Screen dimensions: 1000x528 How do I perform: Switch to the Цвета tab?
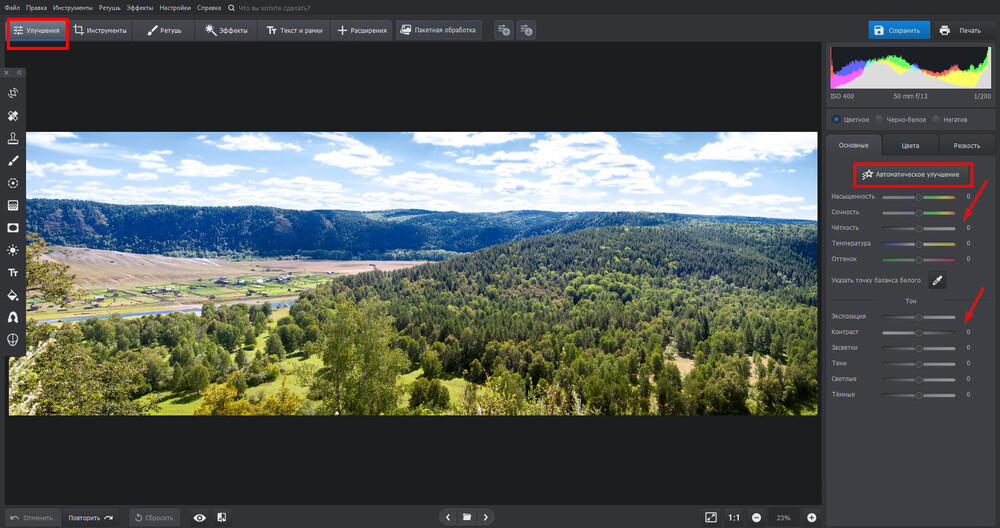click(910, 145)
